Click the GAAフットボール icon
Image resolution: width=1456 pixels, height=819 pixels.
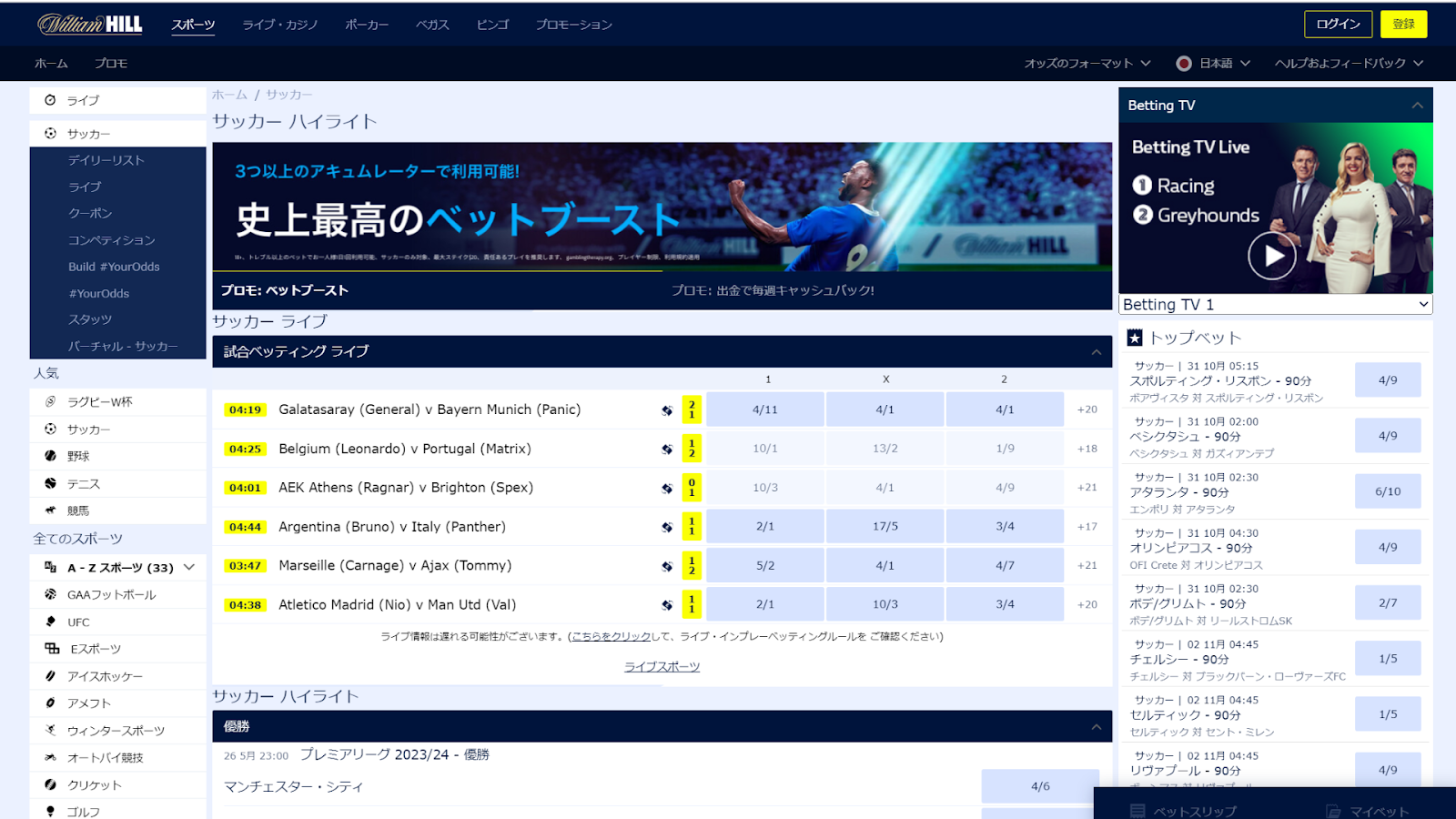(x=50, y=594)
